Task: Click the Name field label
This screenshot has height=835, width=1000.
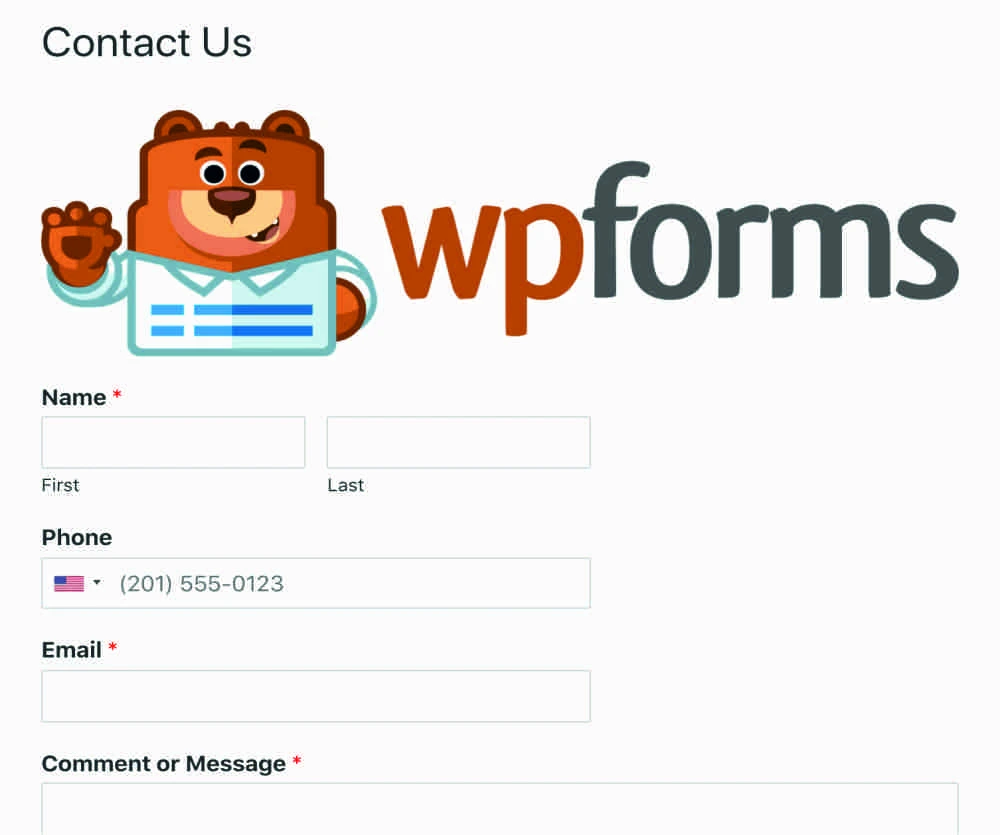Action: 74,397
